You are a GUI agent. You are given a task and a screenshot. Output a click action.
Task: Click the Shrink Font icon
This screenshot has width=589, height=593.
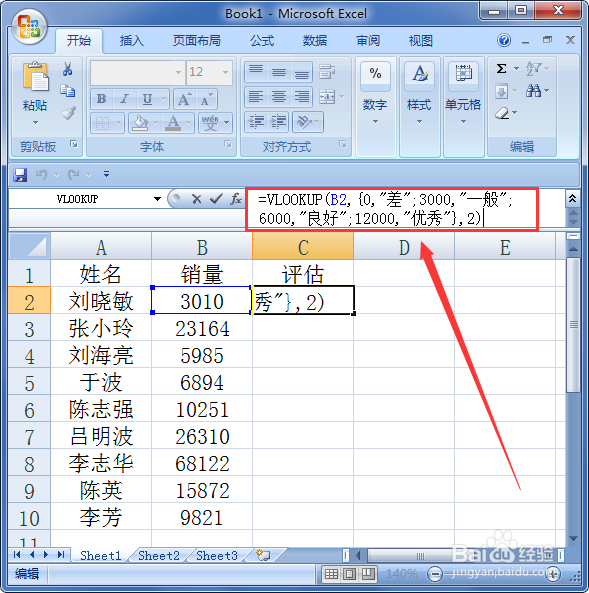pyautogui.click(x=206, y=99)
